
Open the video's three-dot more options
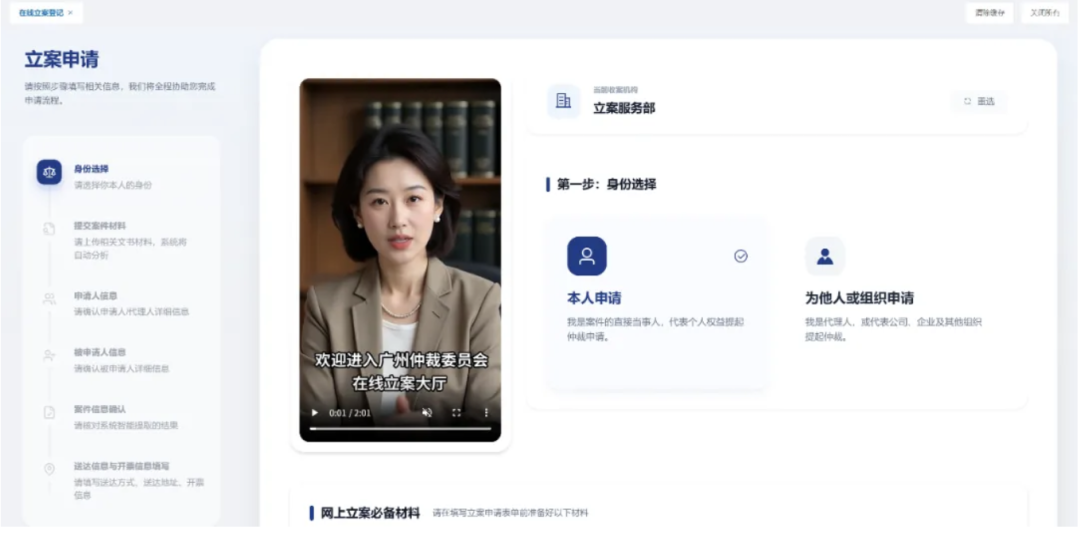tap(487, 412)
